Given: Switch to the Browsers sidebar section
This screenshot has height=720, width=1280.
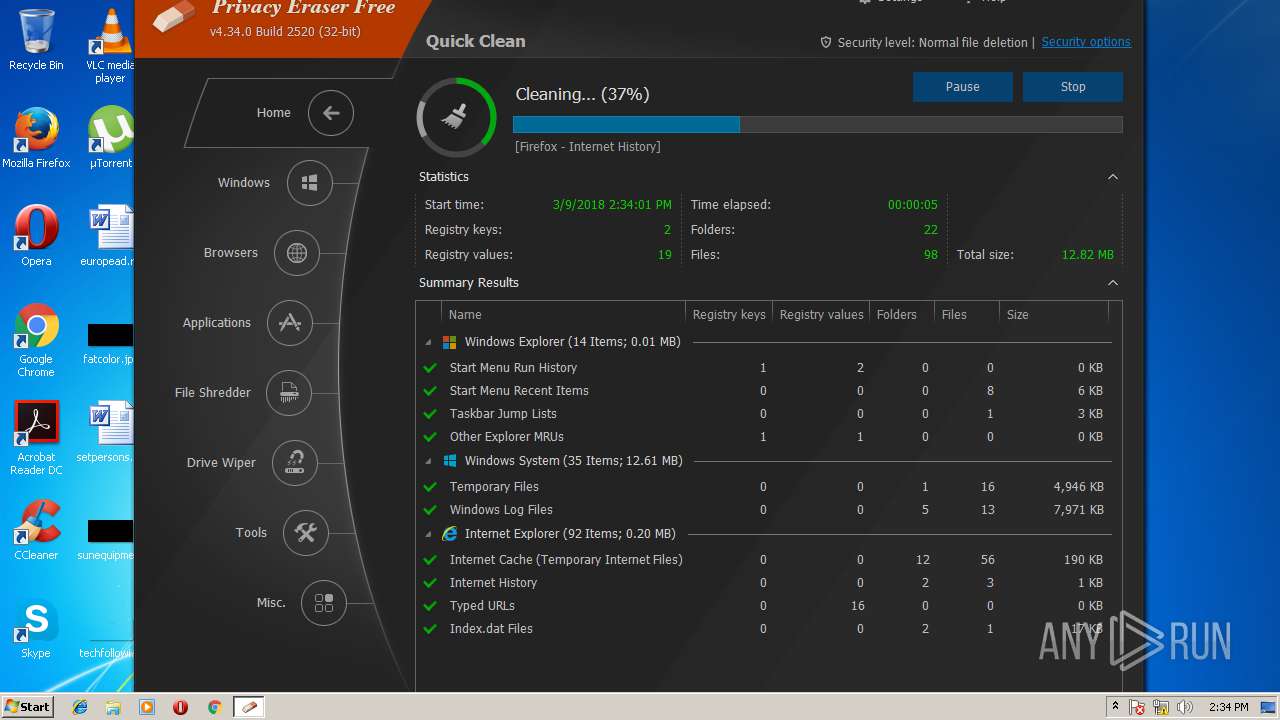Looking at the screenshot, I should [231, 253].
